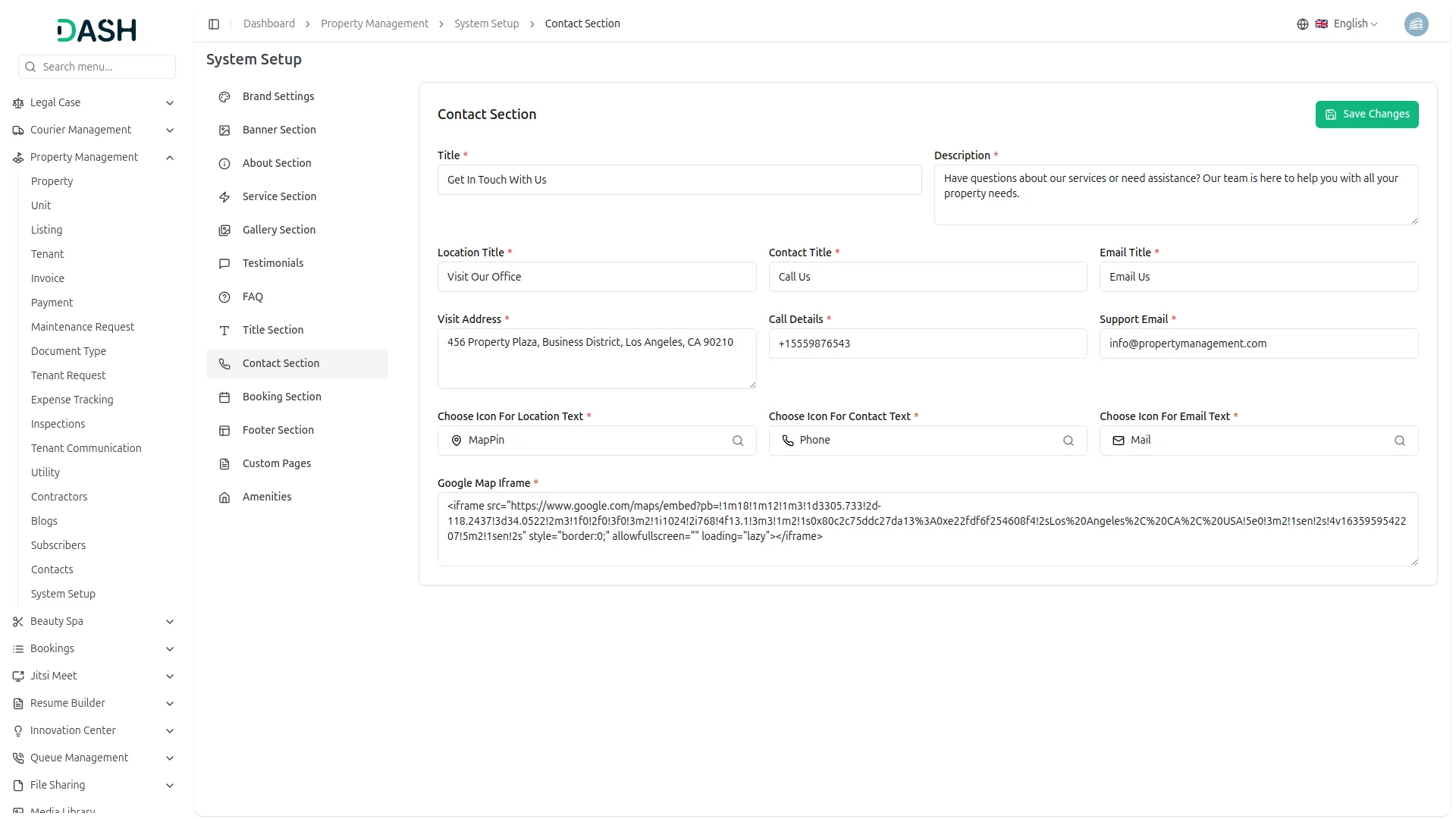Expand the Legal Case menu
Viewport: 1456px width, 819px height.
pos(170,103)
